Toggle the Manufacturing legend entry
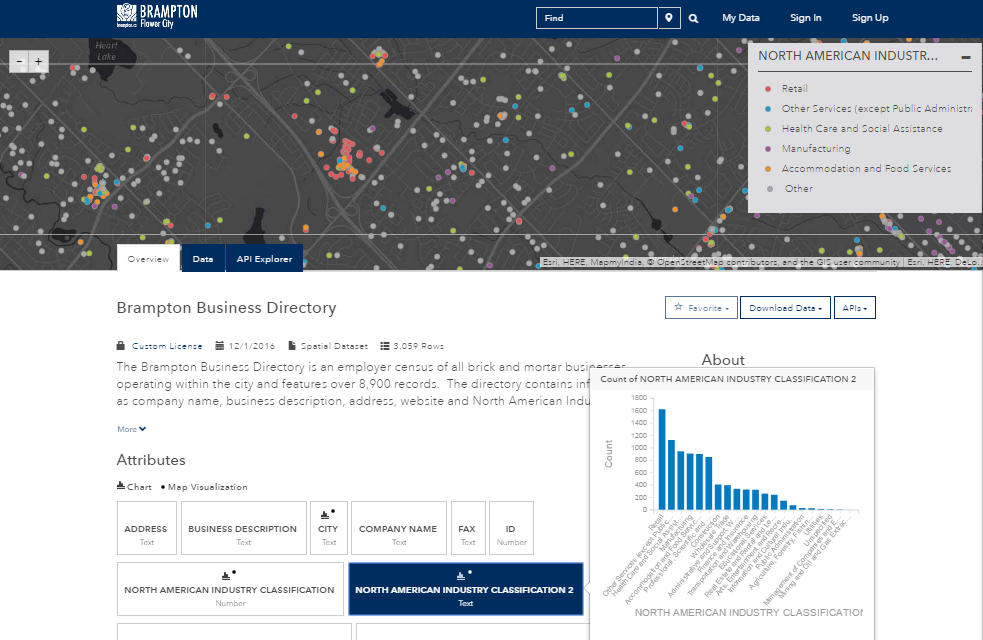The image size is (983, 640). pyautogui.click(x=815, y=148)
